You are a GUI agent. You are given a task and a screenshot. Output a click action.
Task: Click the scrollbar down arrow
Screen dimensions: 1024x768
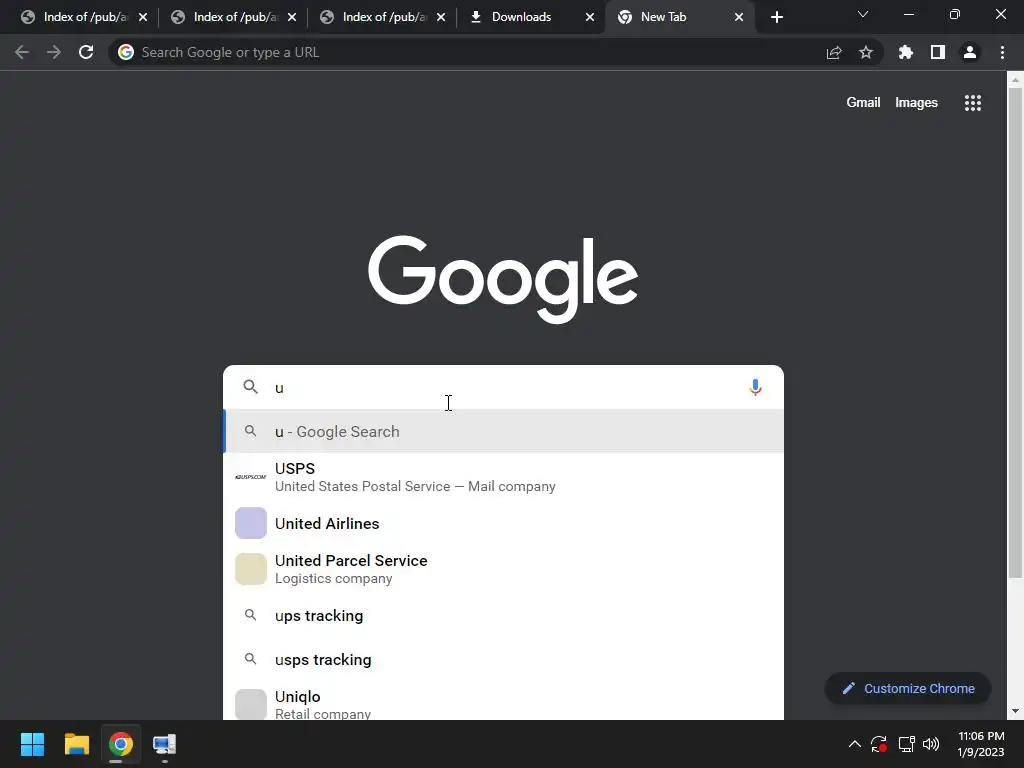[1015, 711]
